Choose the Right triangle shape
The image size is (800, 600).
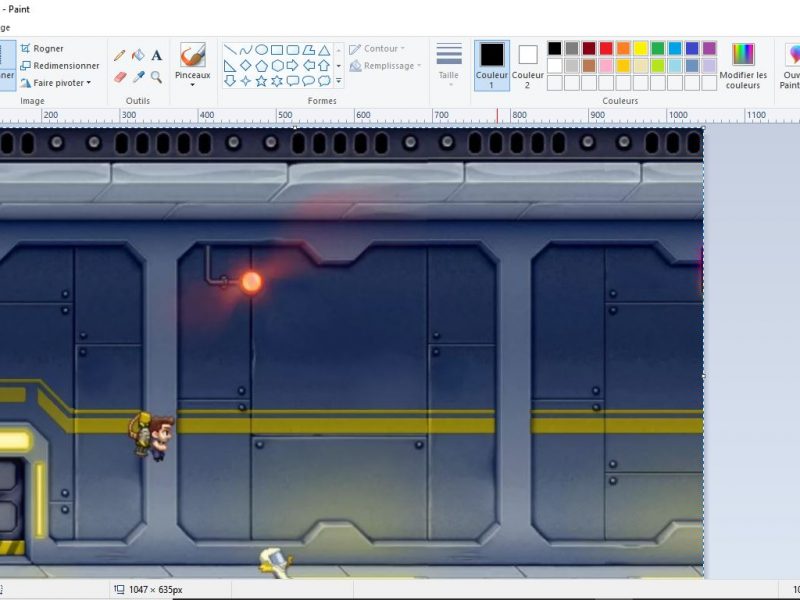[x=230, y=65]
